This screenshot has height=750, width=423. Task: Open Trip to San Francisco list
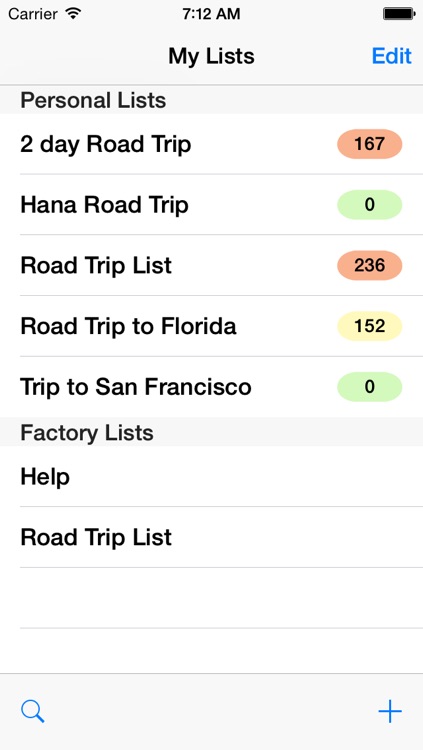212,387
